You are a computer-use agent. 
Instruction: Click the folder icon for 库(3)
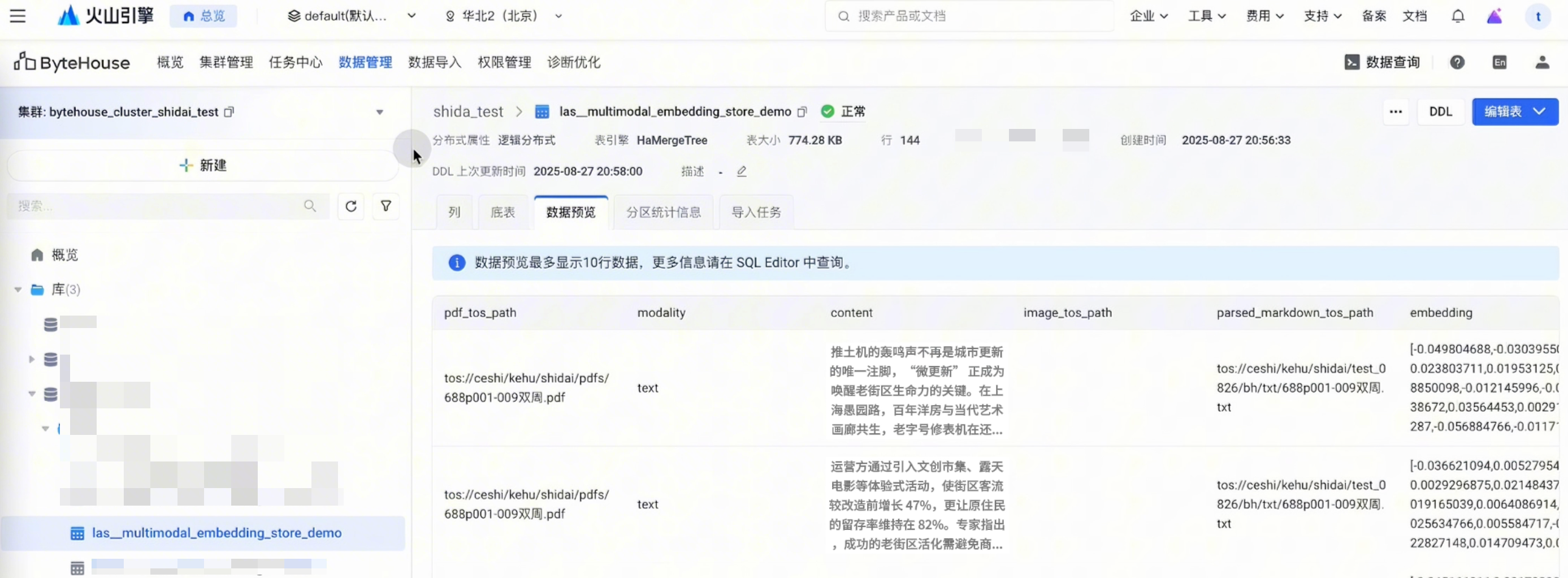[37, 290]
